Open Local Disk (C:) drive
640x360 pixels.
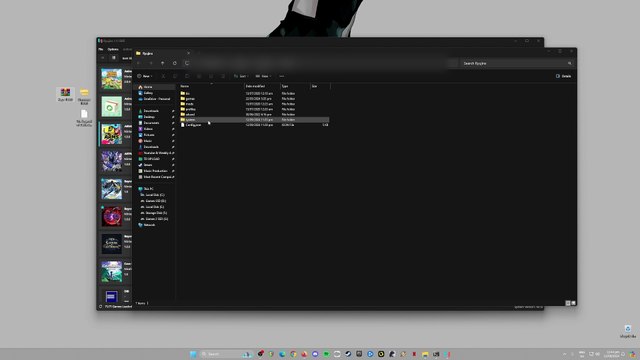(x=155, y=195)
